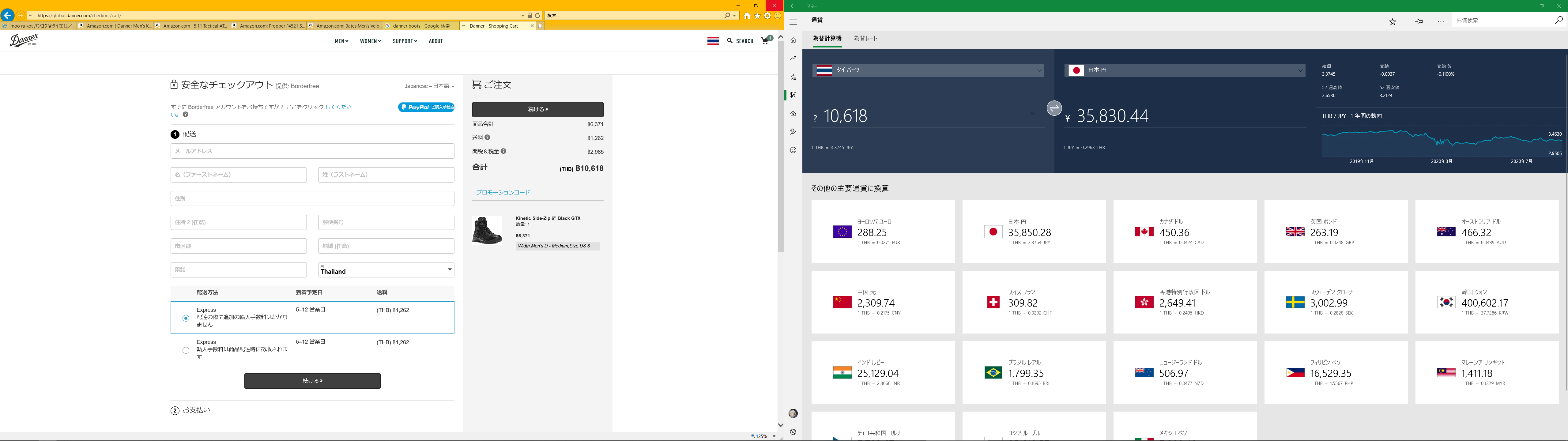
Task: Click the feedback smiley icon in the Money sidebar
Action: click(793, 150)
